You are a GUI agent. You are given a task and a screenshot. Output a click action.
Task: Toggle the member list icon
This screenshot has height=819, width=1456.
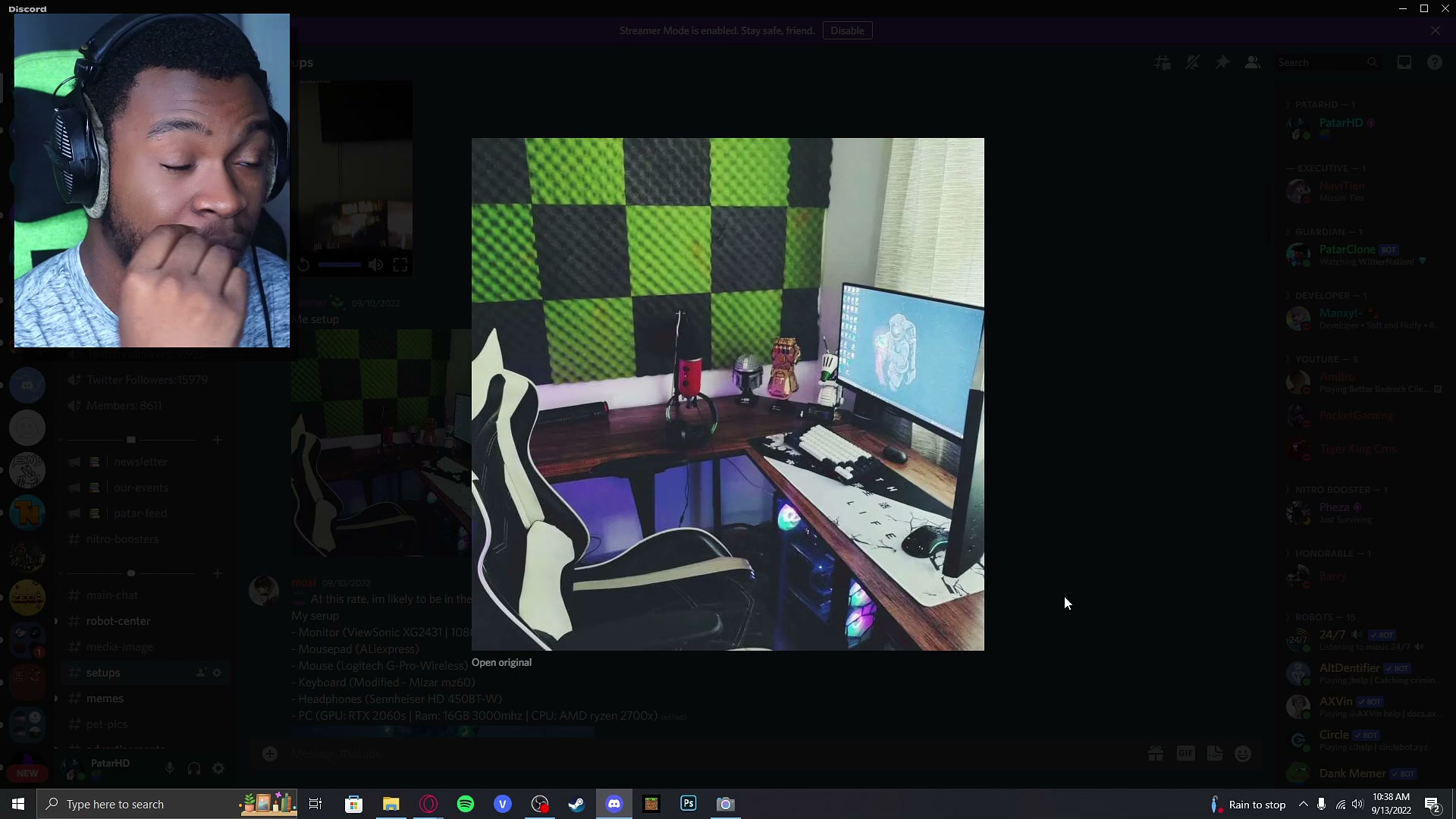point(1253,63)
